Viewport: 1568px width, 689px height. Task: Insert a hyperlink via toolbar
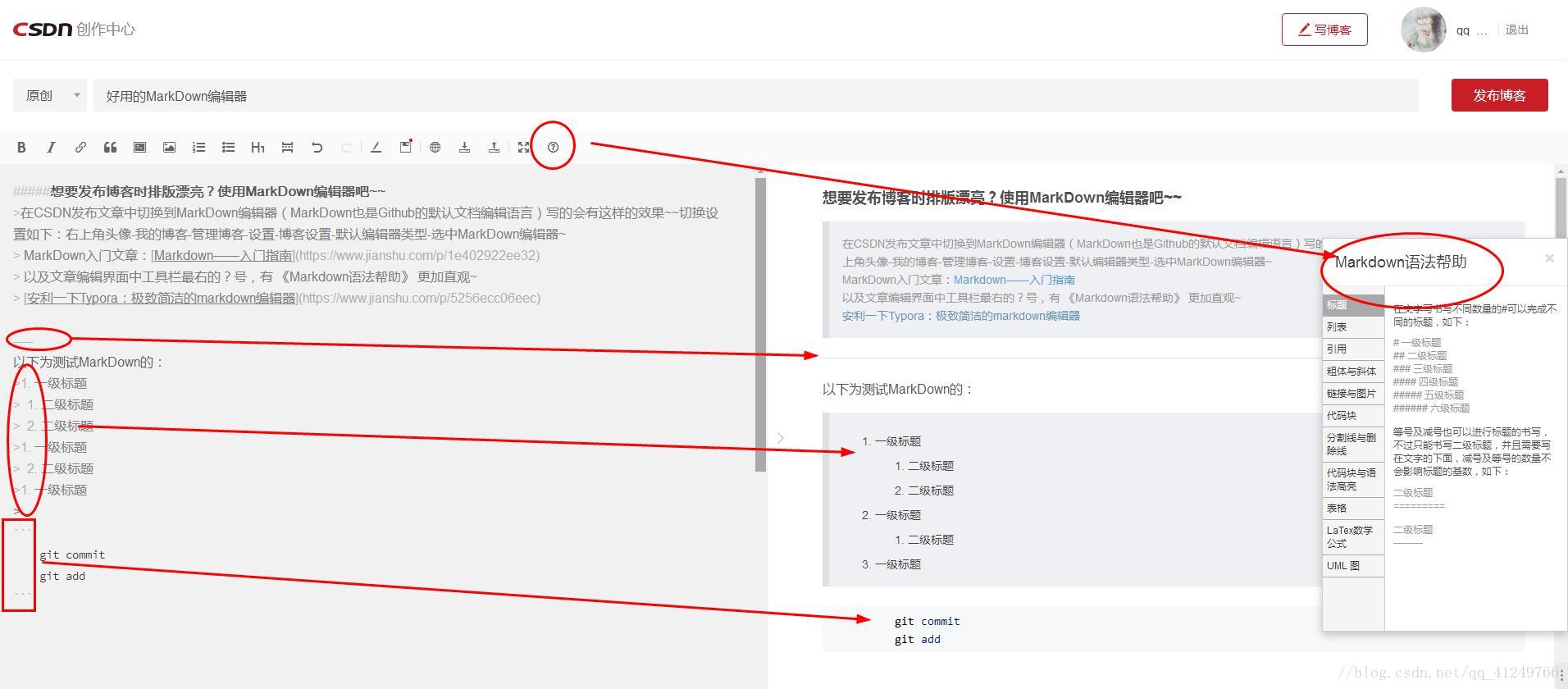(x=80, y=148)
